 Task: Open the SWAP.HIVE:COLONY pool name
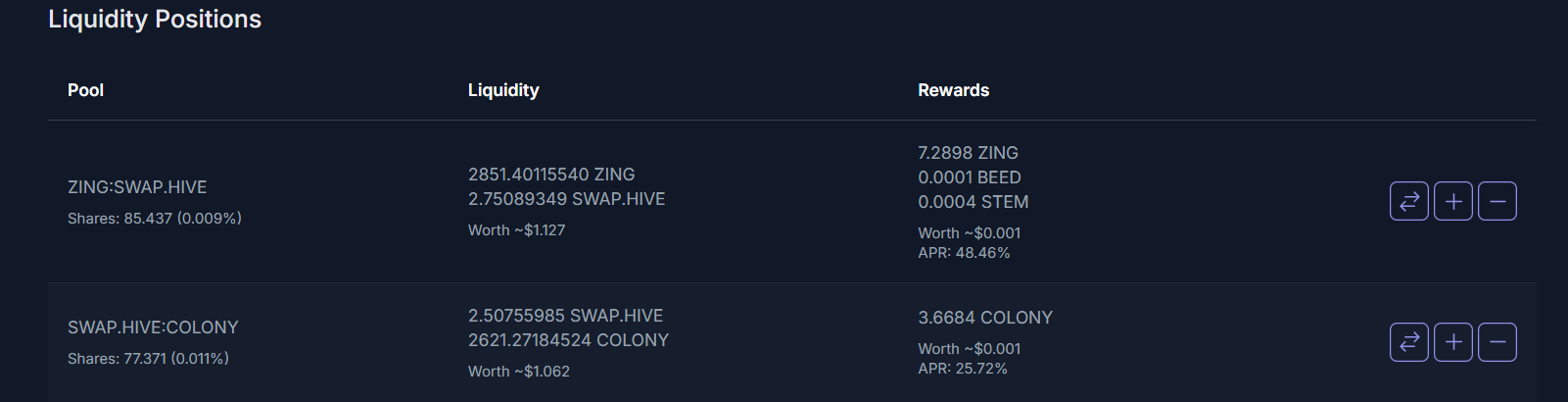point(153,327)
